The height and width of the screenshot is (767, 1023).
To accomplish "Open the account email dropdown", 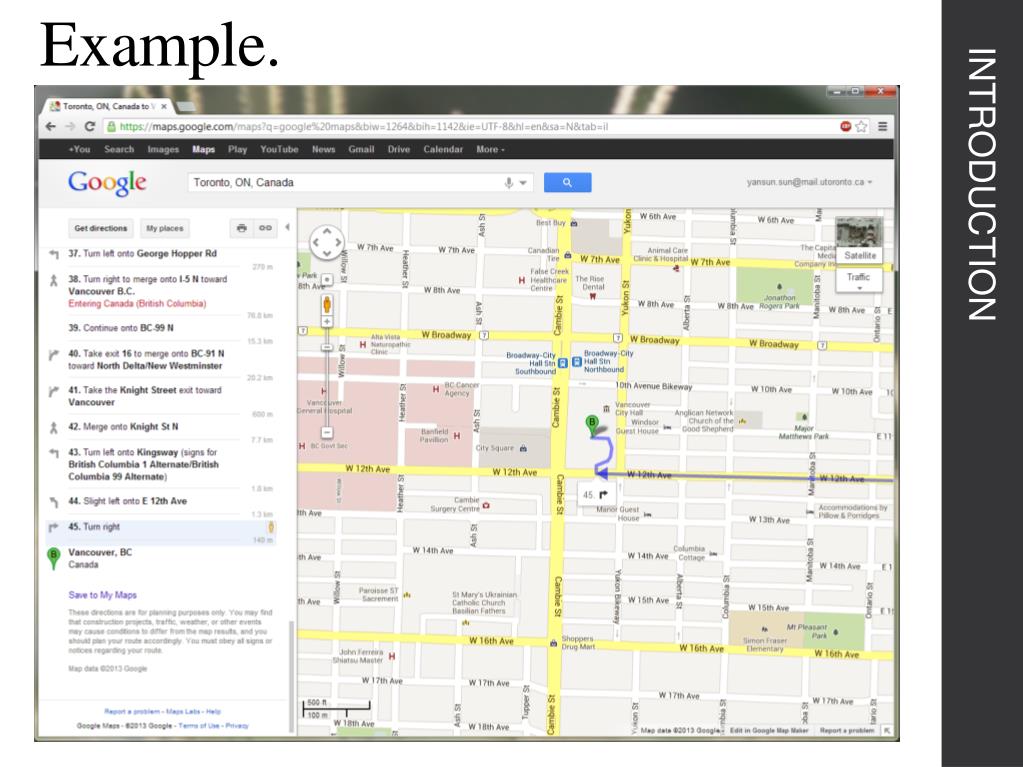I will (x=810, y=182).
